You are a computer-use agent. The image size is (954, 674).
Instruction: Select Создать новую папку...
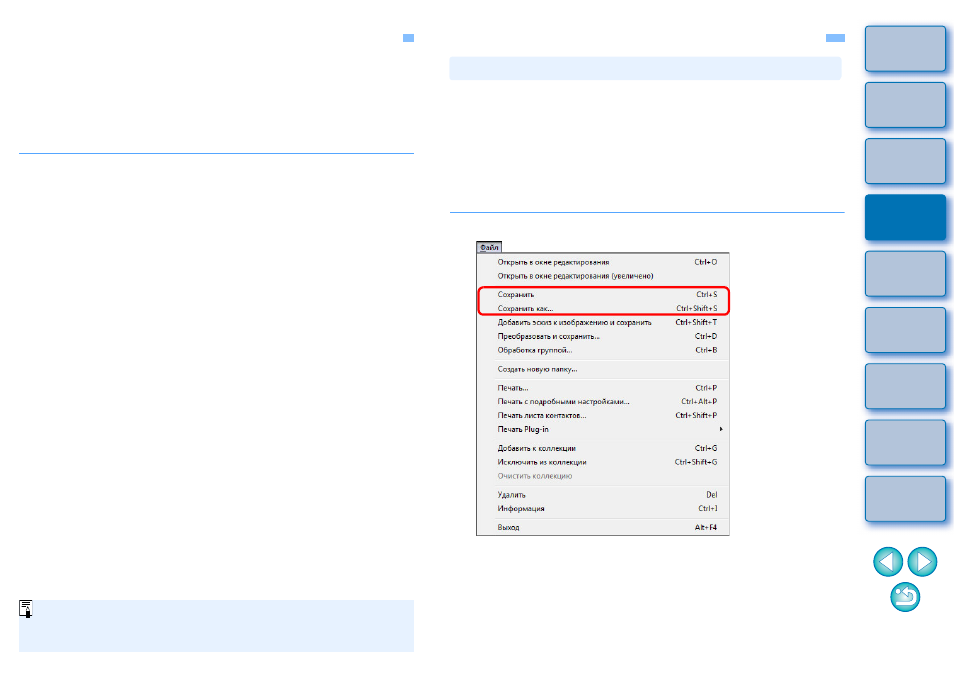click(602, 369)
